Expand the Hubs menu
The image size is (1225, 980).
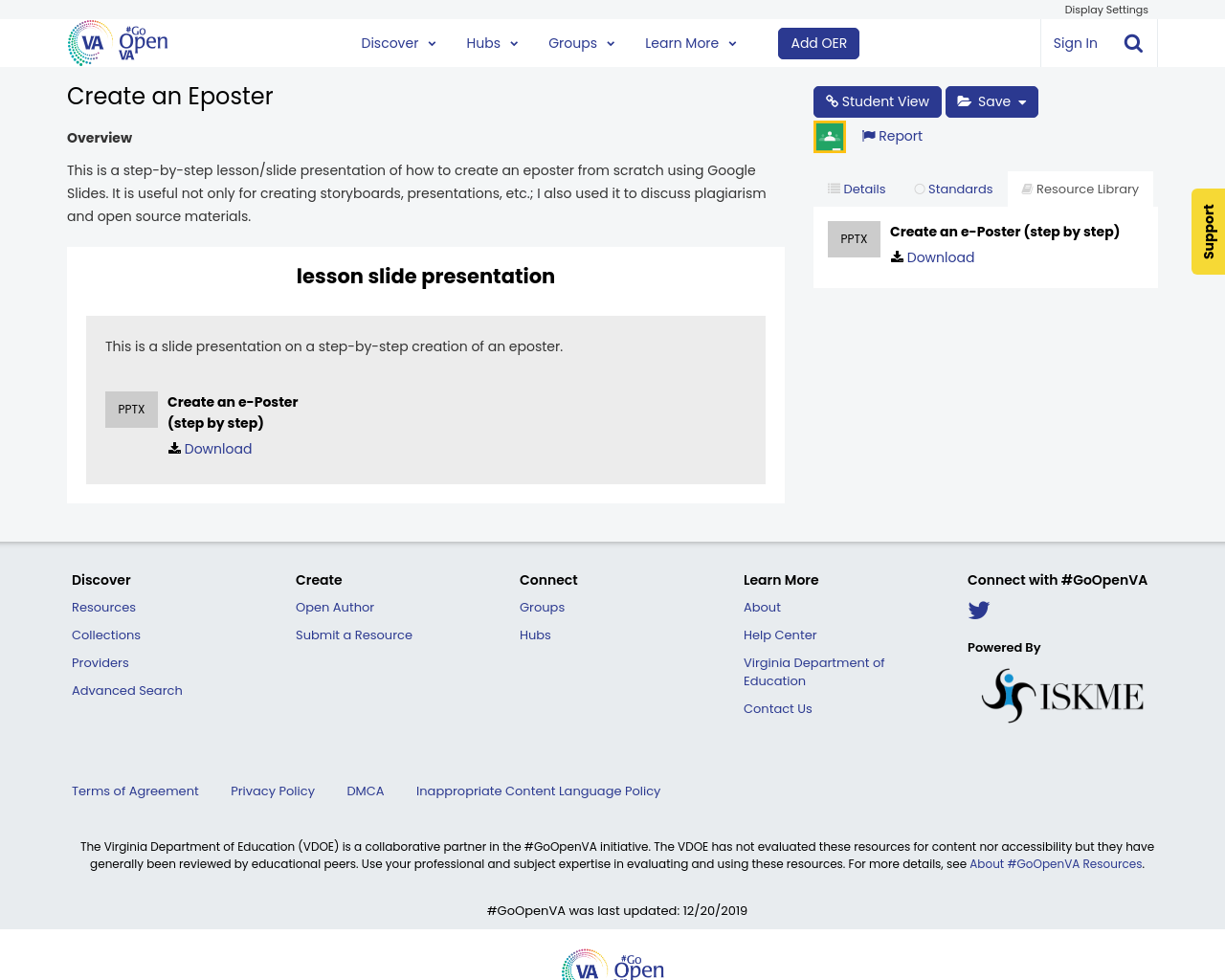(x=492, y=43)
